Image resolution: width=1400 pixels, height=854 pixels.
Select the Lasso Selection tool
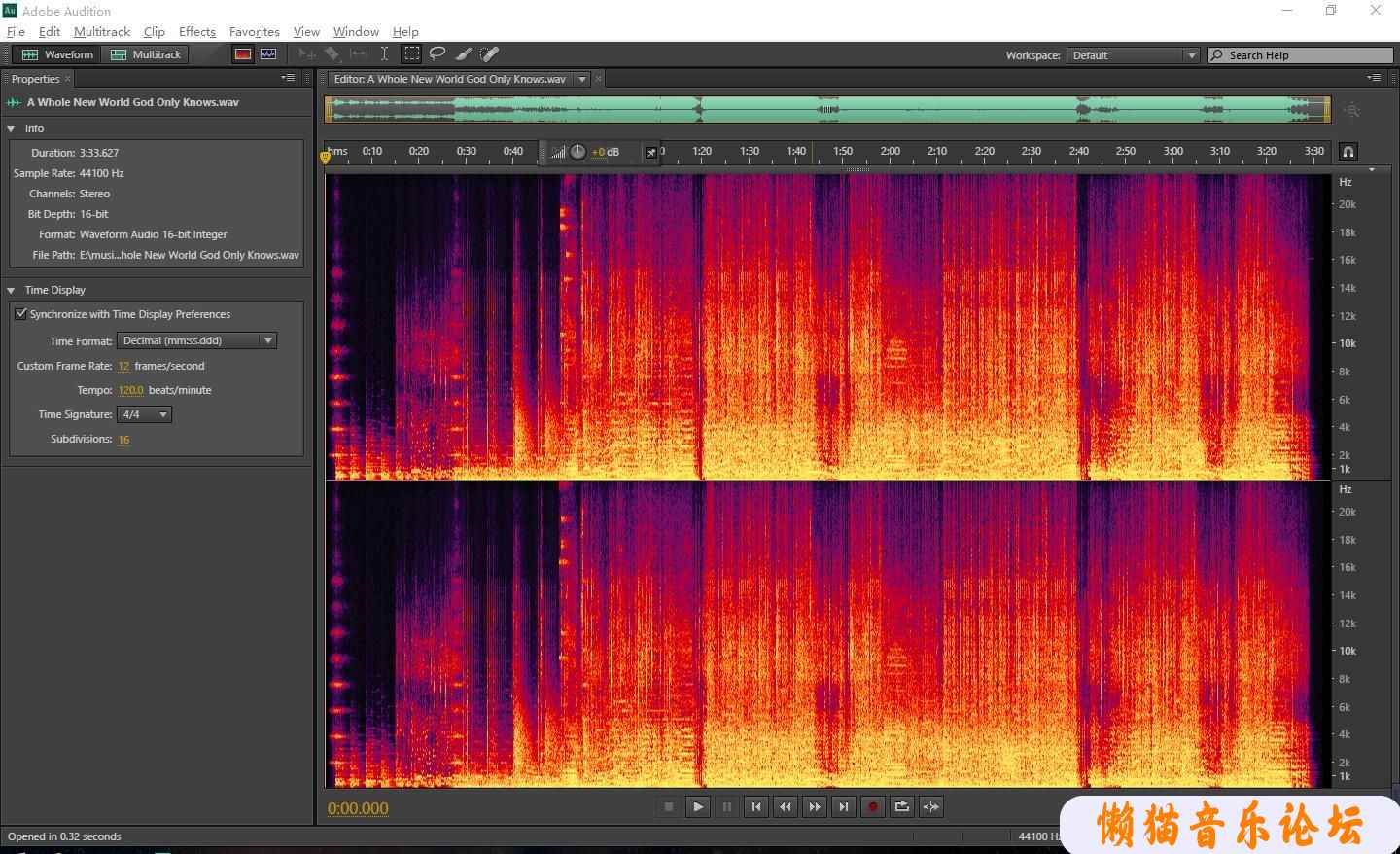pyautogui.click(x=437, y=54)
